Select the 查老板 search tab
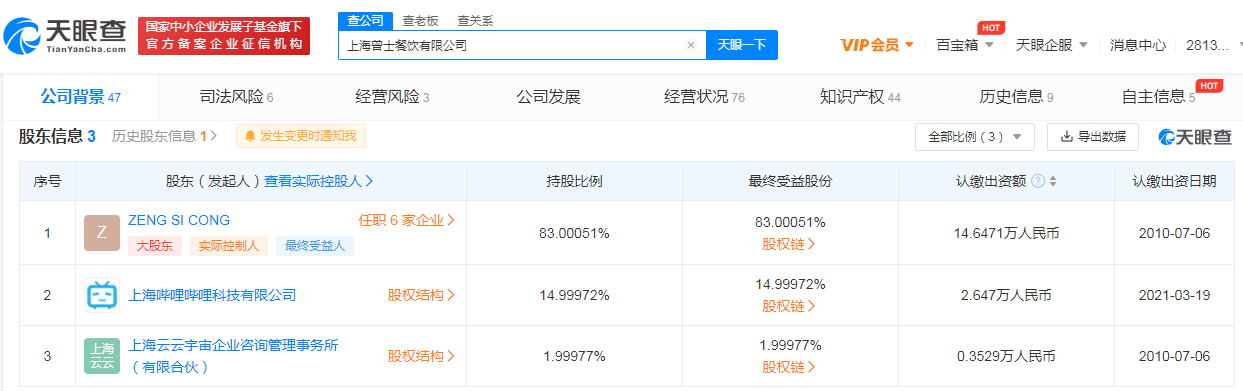This screenshot has height=391, width=1243. click(419, 21)
